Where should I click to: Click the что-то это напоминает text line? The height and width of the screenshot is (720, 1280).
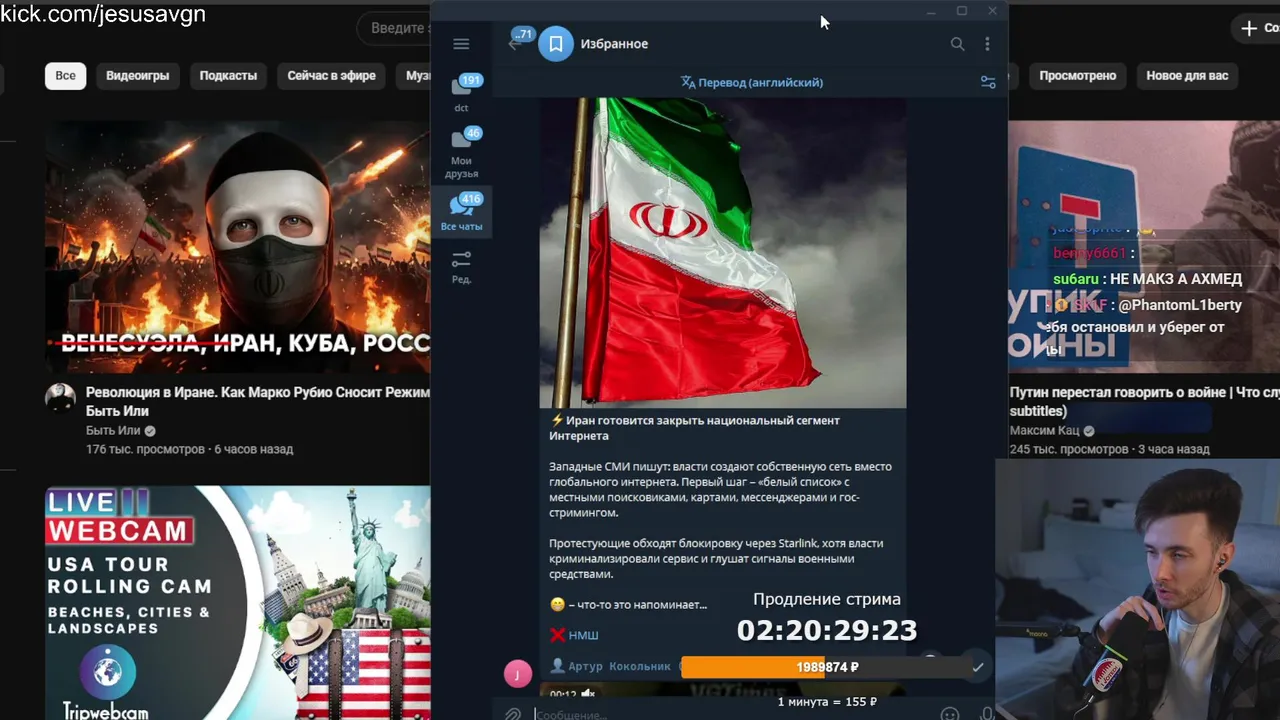tap(628, 604)
